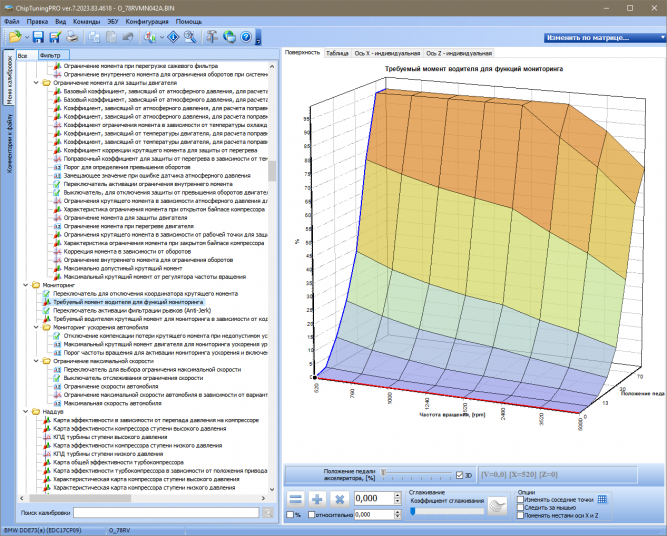
Task: Click the tree horizontal scrollbar thumb
Action: pyautogui.click(x=80, y=498)
